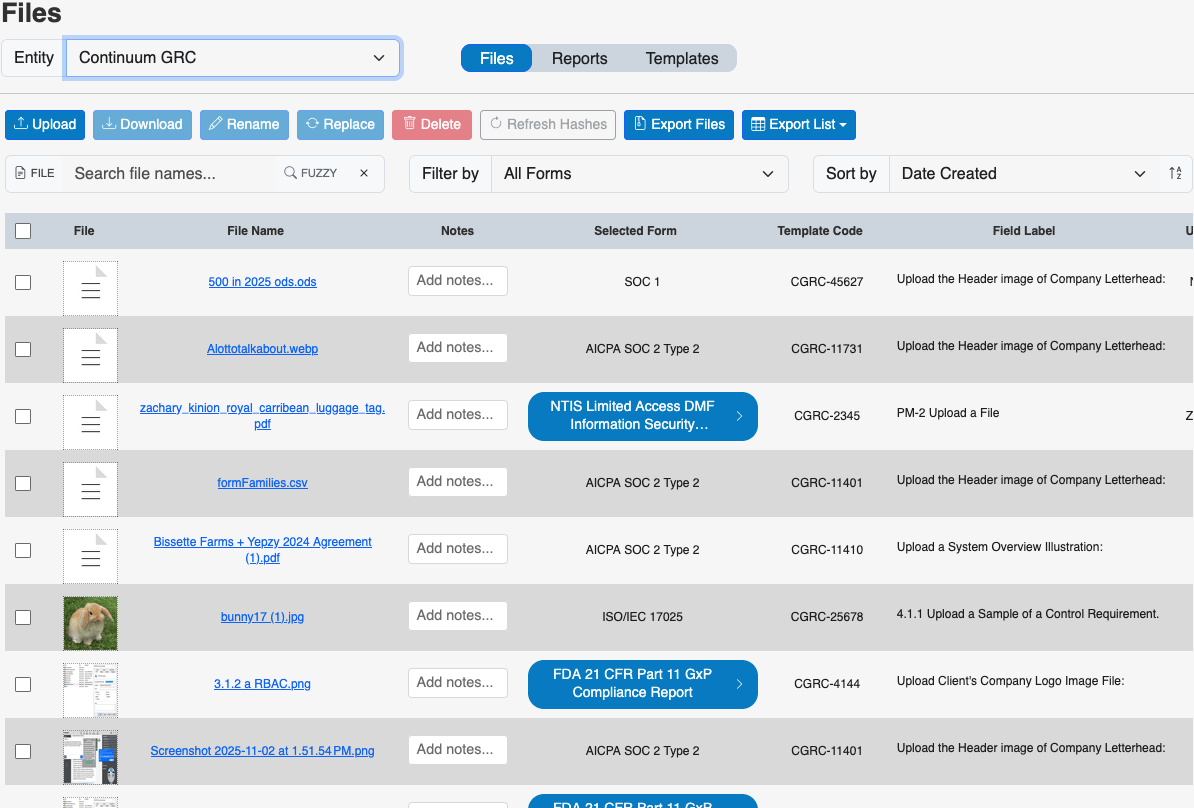Hit the red Delete trash button
Image resolution: width=1194 pixels, height=808 pixels.
[431, 124]
